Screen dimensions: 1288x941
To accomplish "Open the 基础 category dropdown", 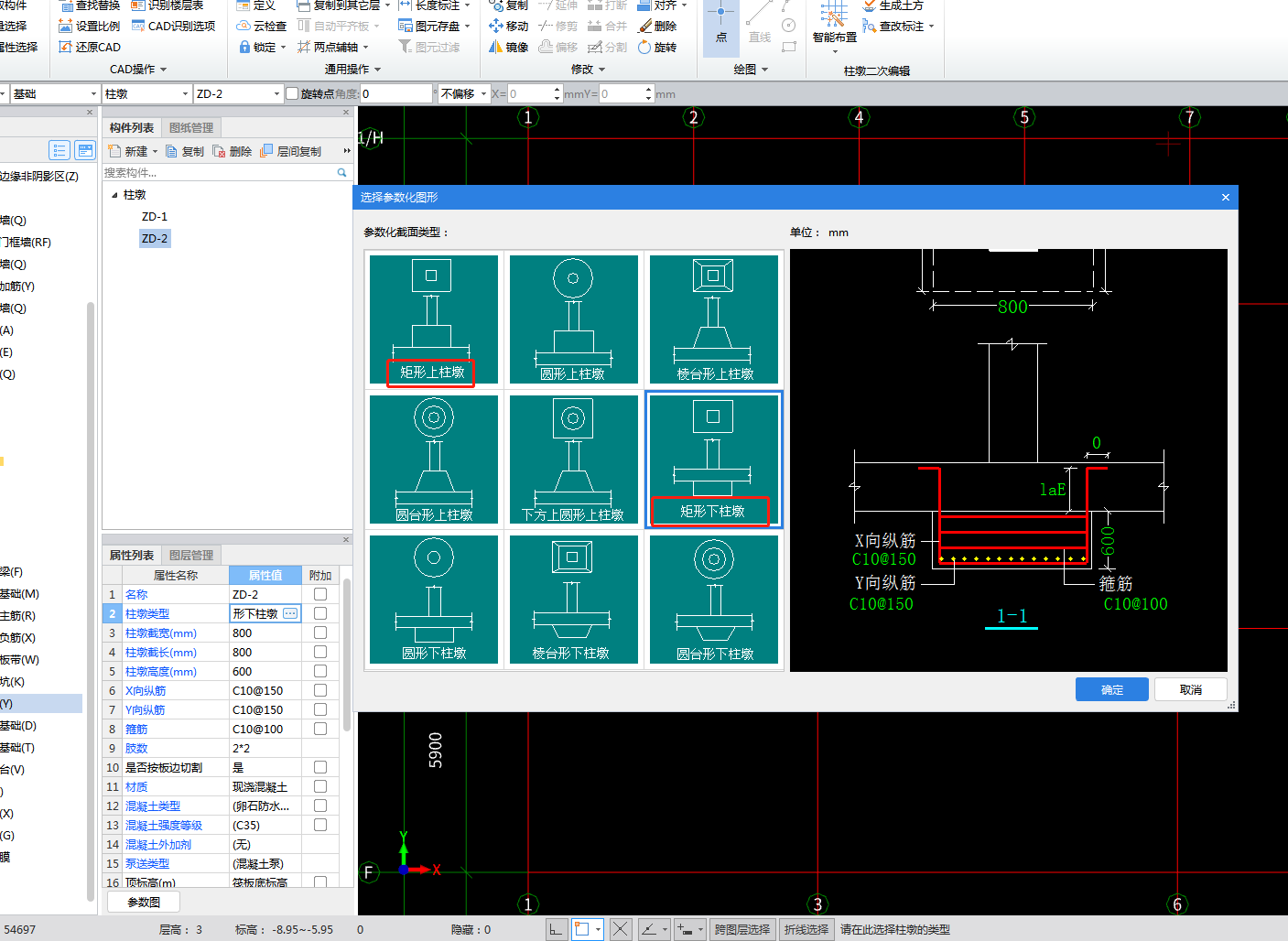I will [x=93, y=93].
